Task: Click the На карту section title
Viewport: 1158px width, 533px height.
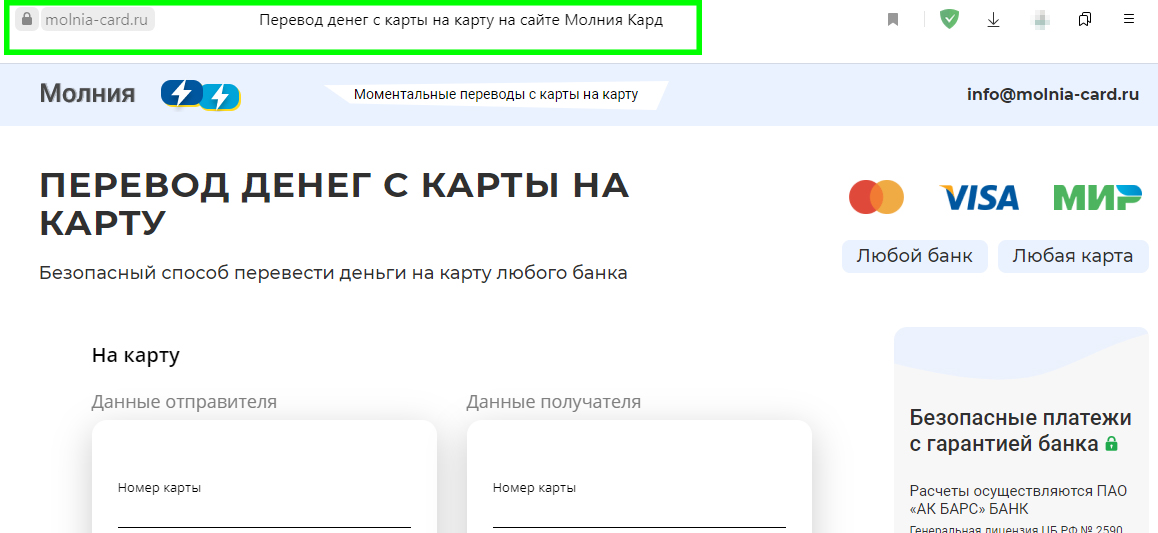Action: point(136,355)
